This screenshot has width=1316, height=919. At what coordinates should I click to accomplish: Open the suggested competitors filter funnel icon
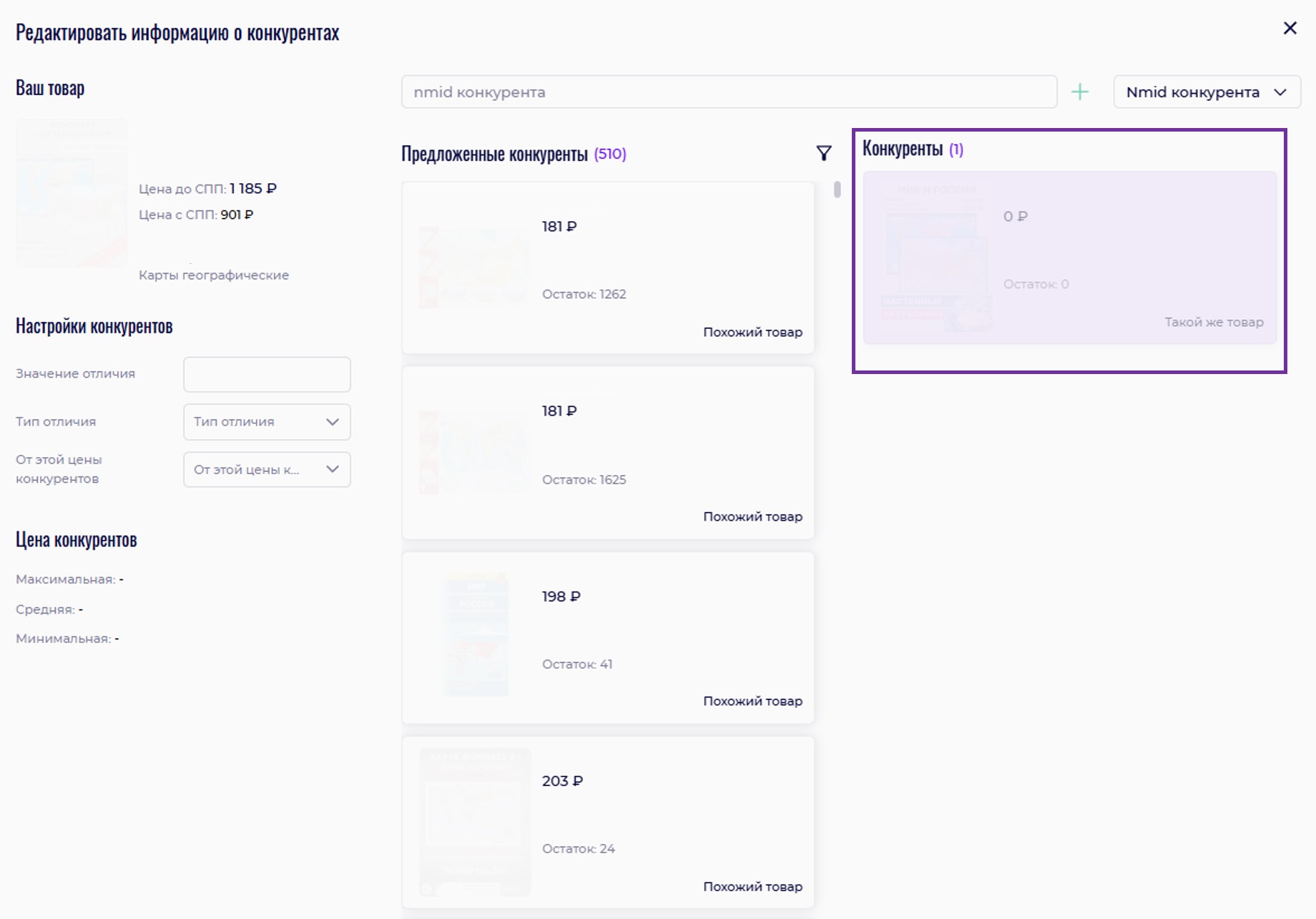click(x=823, y=153)
